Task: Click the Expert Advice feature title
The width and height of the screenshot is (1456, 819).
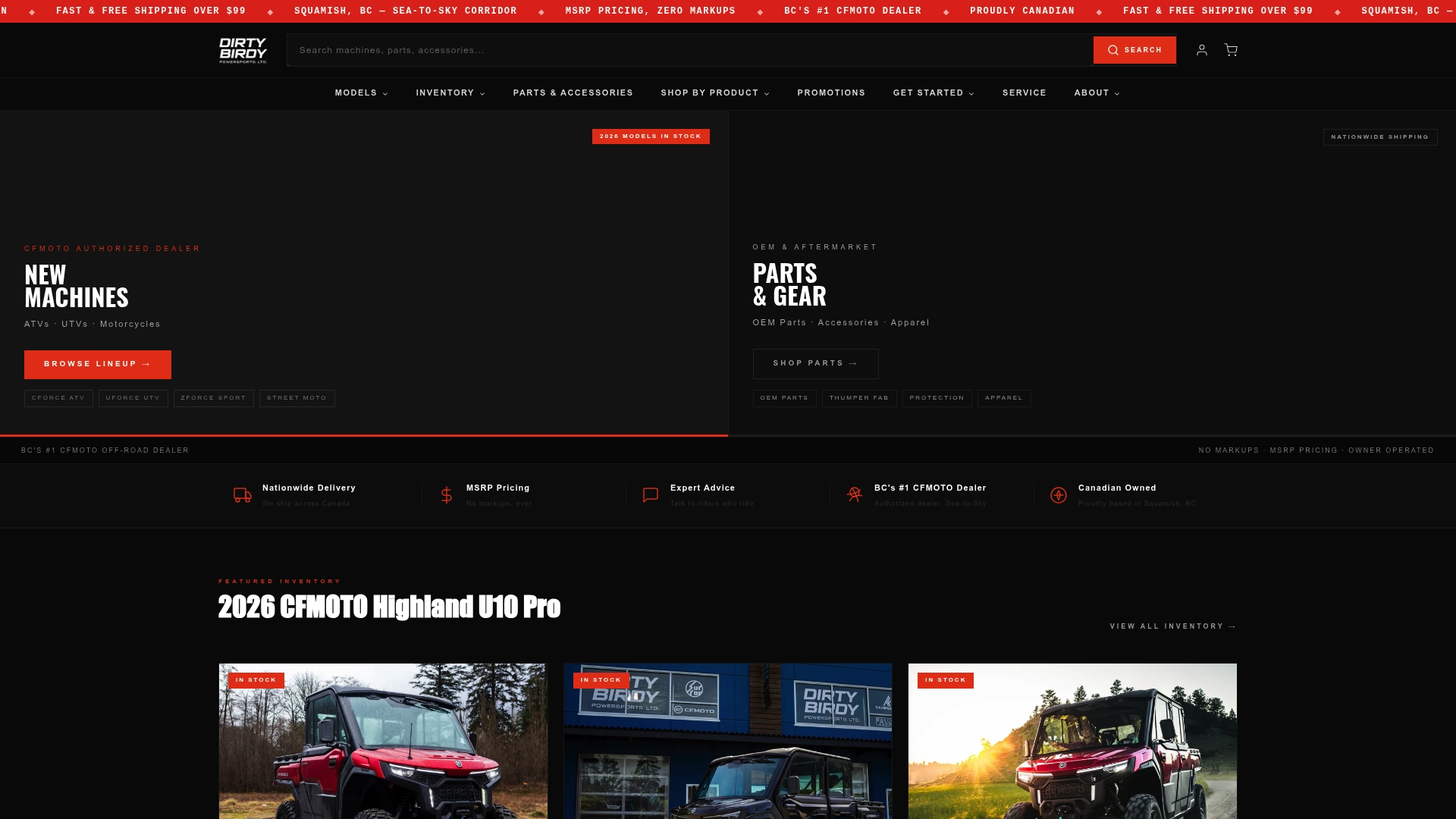Action: (702, 488)
